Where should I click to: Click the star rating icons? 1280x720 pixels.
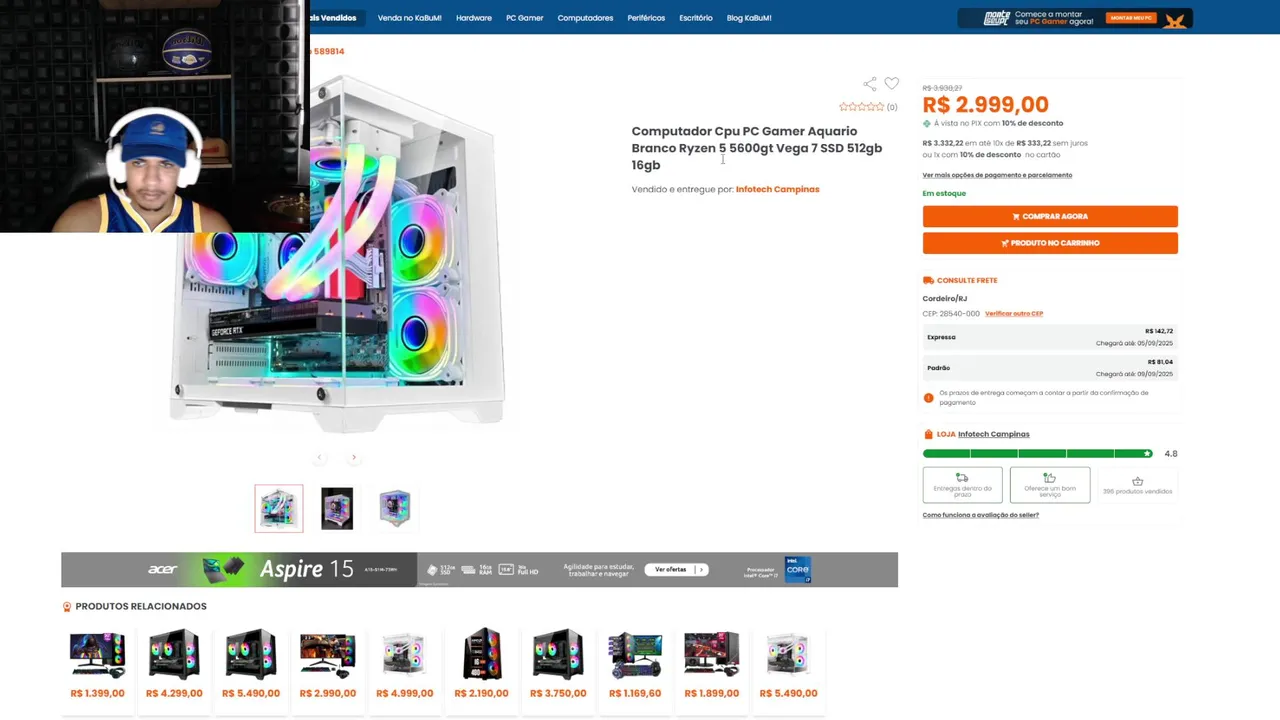861,107
